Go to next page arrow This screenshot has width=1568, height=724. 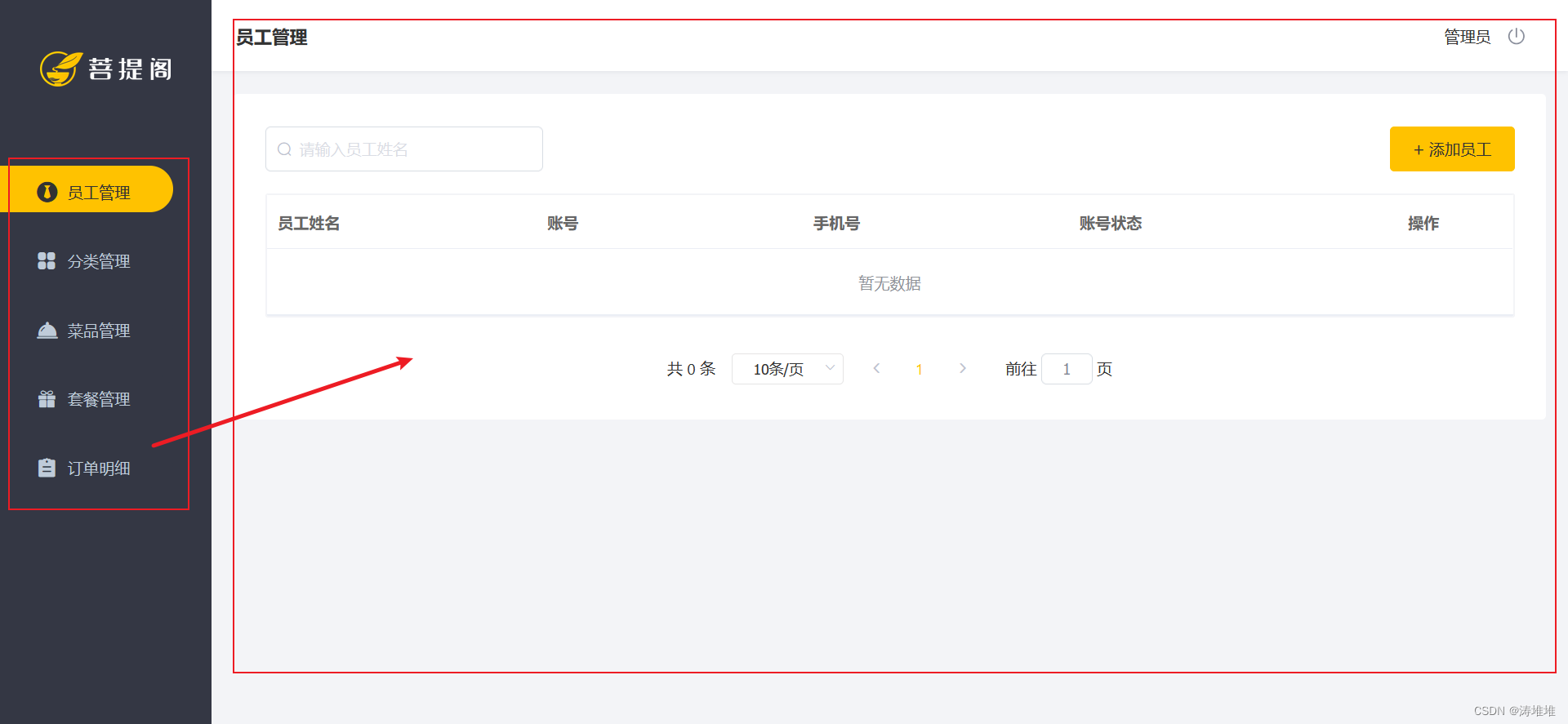point(963,369)
